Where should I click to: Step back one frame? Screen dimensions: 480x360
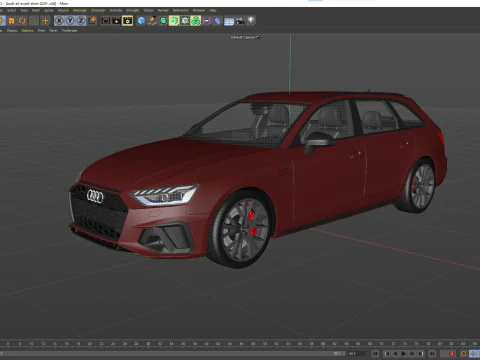pyautogui.click(x=395, y=353)
